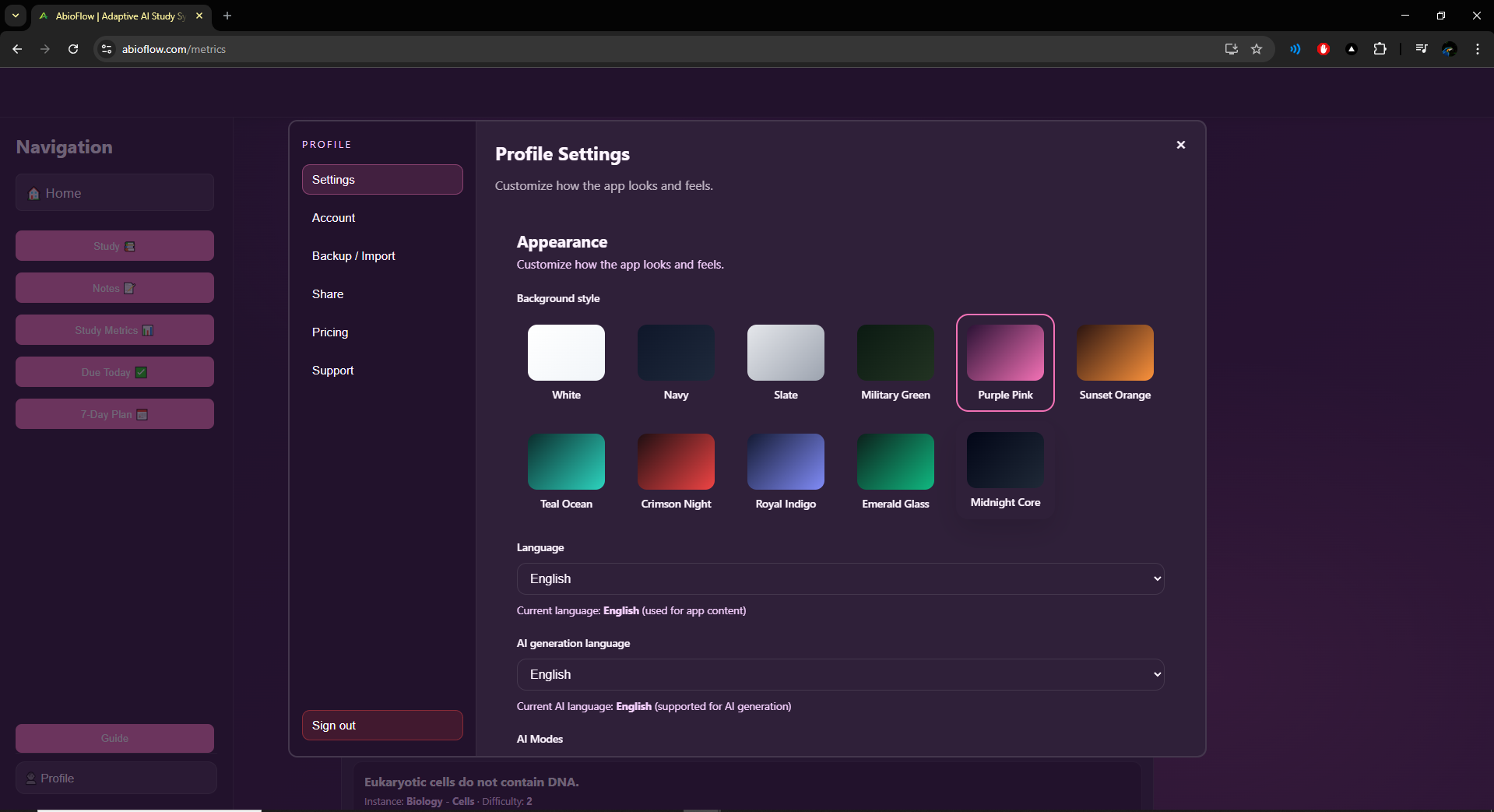
Task: Click the Home navigation item
Action: [x=114, y=192]
